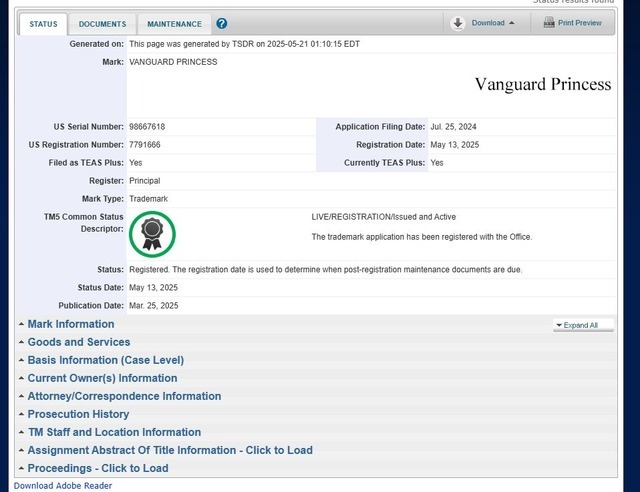
Task: Open the Download dropdown menu
Action: 493,23
